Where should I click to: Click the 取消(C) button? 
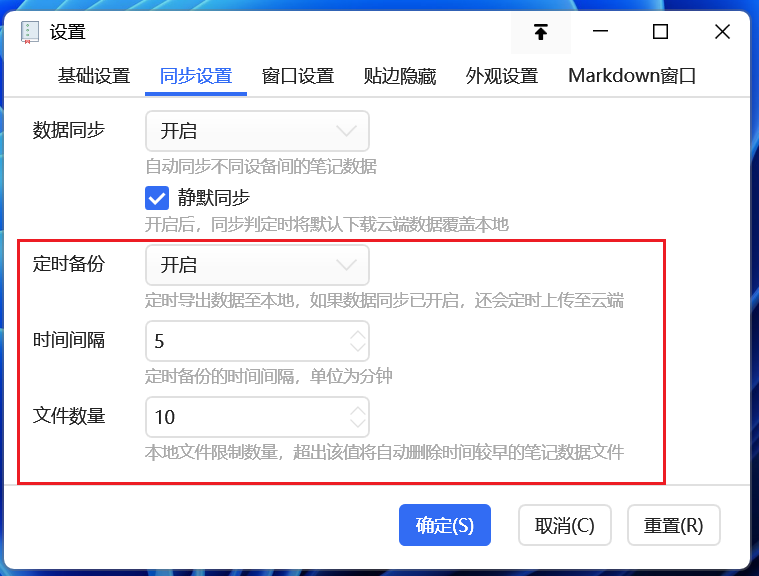point(565,525)
